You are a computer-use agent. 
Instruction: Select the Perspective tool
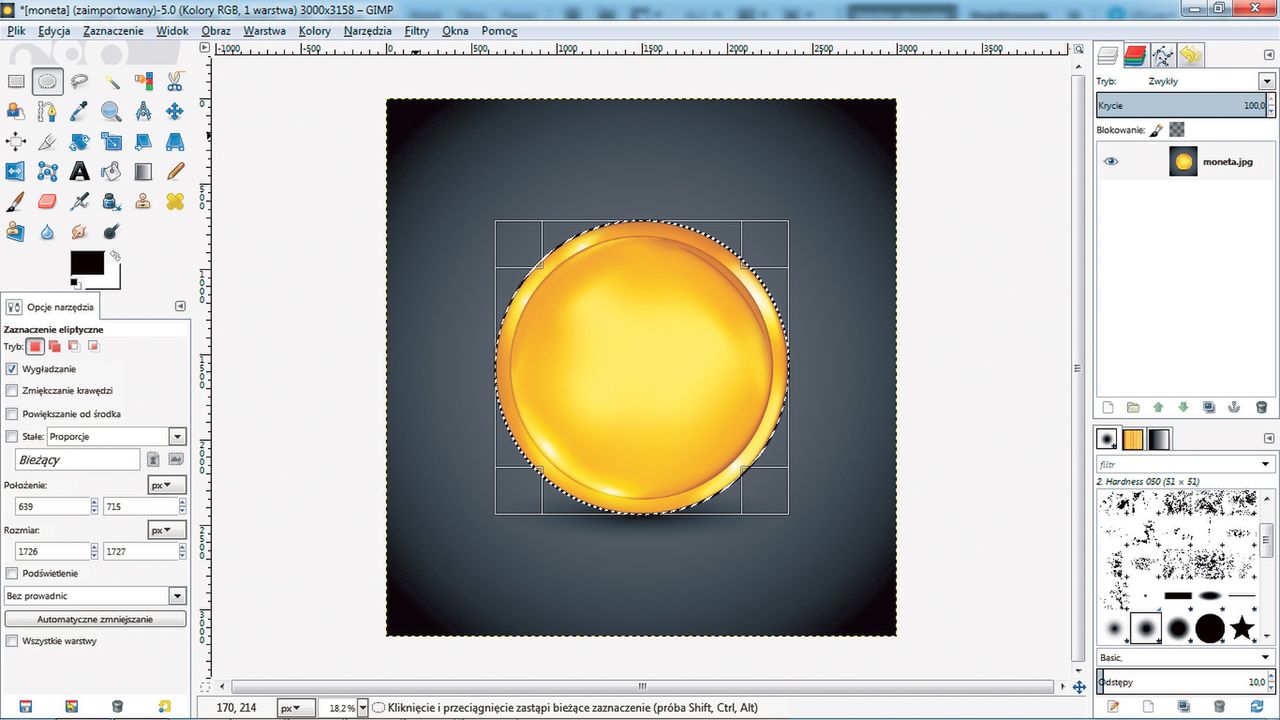pyautogui.click(x=175, y=141)
